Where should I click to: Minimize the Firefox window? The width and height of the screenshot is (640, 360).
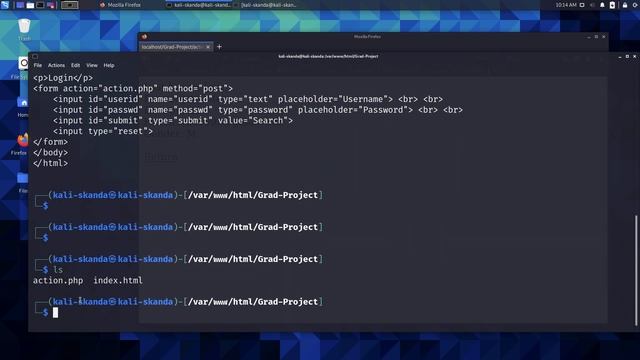coord(589,37)
